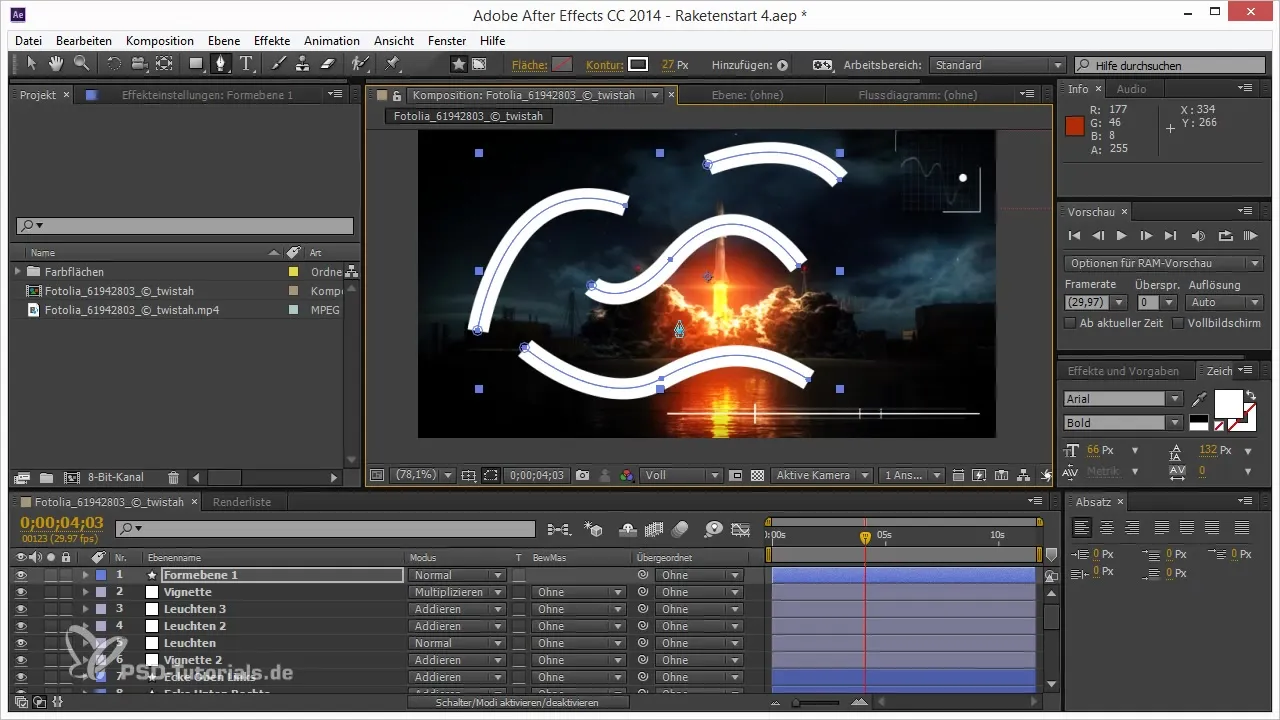This screenshot has height=720, width=1280.
Task: Select the Rectangle shape tool
Action: click(x=196, y=64)
